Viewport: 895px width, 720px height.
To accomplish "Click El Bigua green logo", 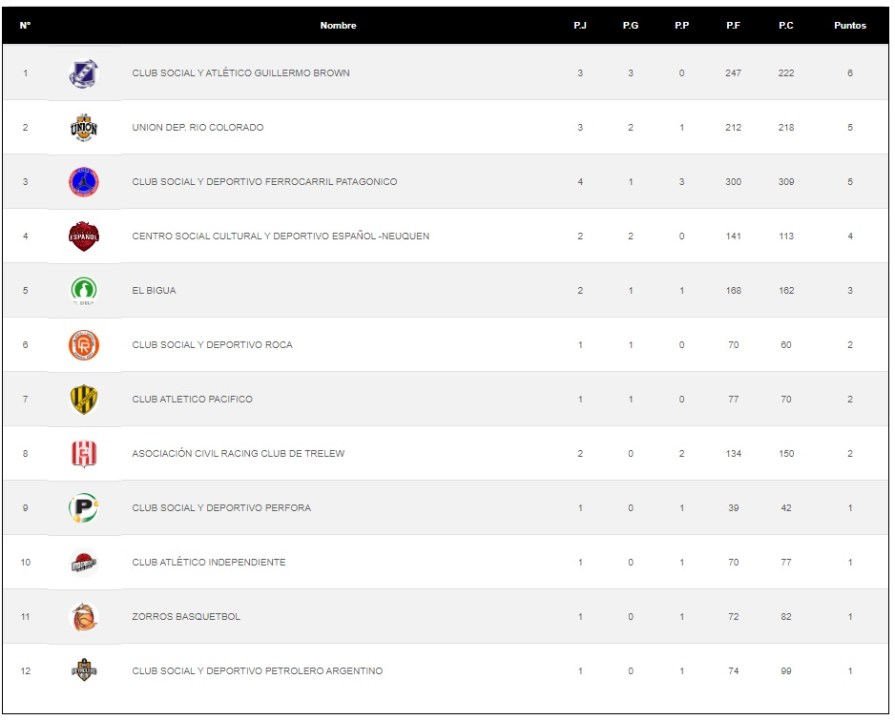I will click(x=84, y=291).
